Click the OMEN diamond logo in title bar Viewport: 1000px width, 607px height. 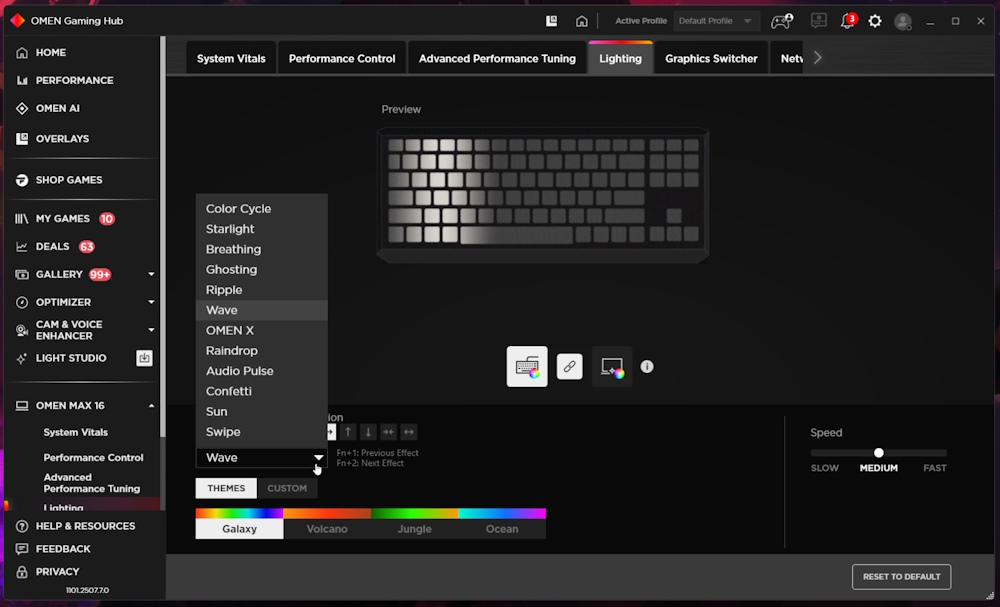[x=18, y=20]
